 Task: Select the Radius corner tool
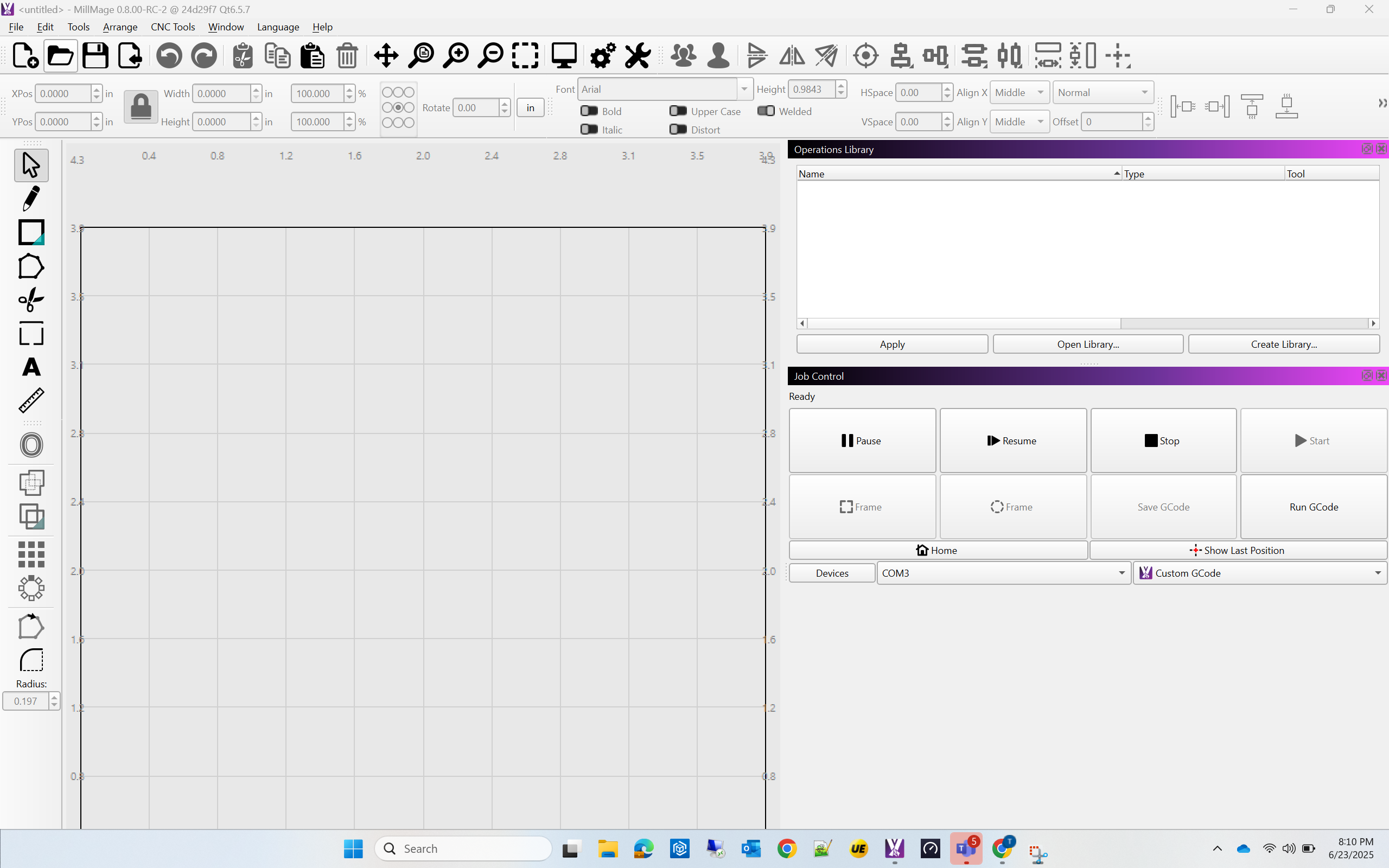pos(31,660)
